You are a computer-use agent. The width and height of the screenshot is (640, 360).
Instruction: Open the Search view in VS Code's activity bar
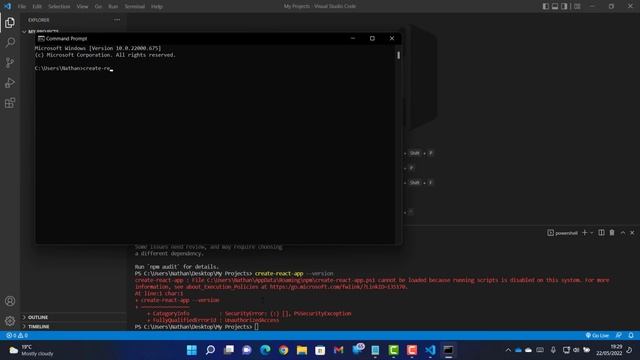point(10,42)
